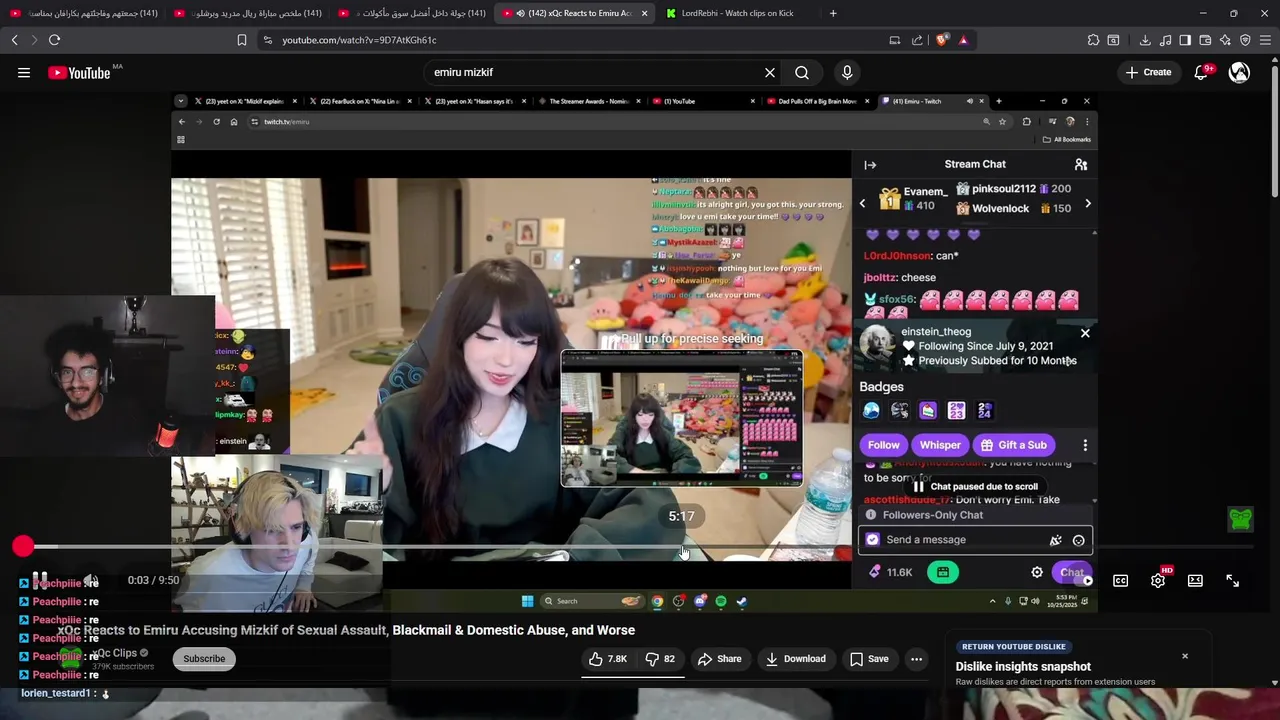Dislike the video showing 82 dislikes
Image resolution: width=1280 pixels, height=720 pixels.
click(660, 659)
